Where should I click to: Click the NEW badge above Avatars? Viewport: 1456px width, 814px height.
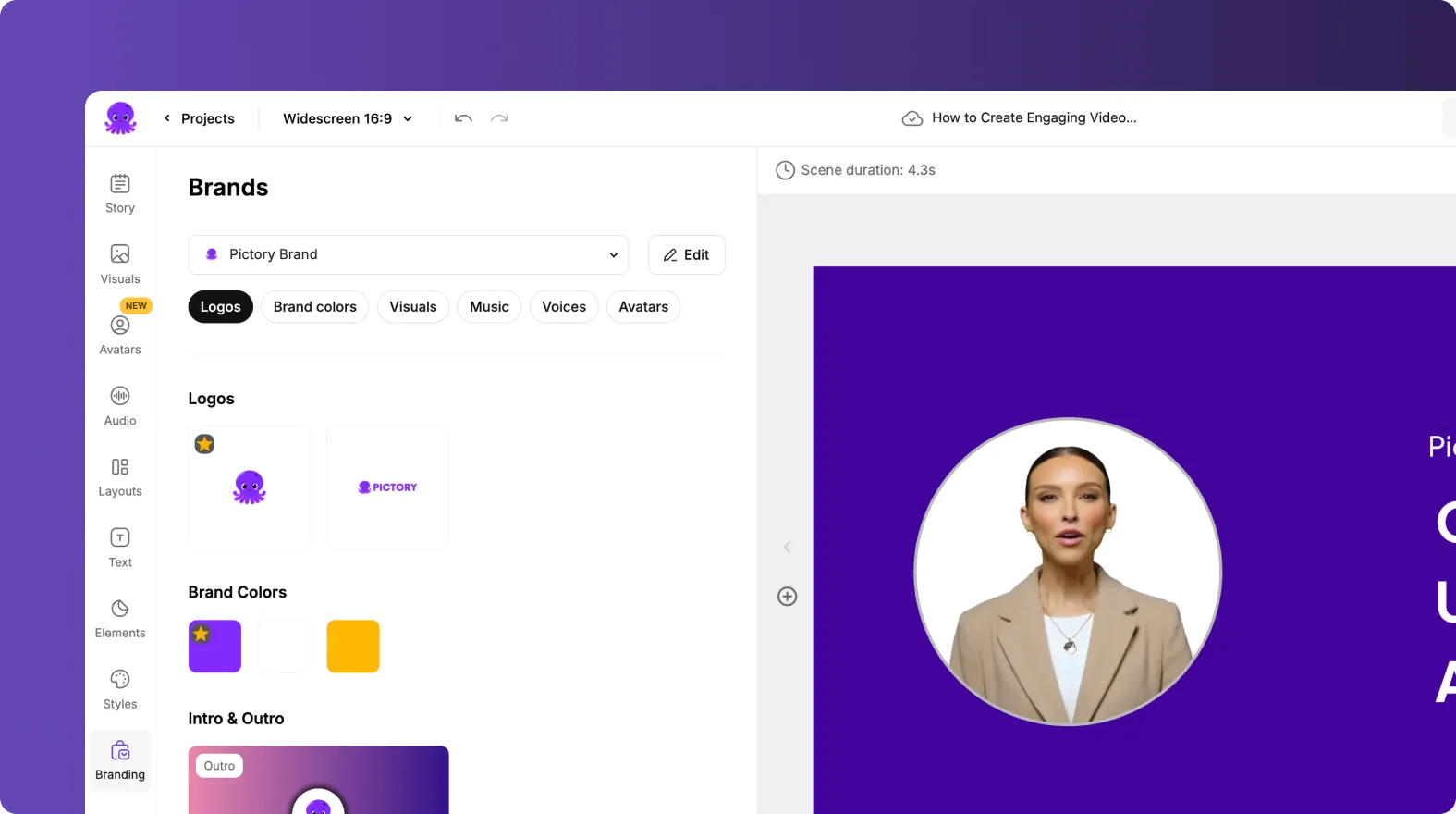click(136, 305)
